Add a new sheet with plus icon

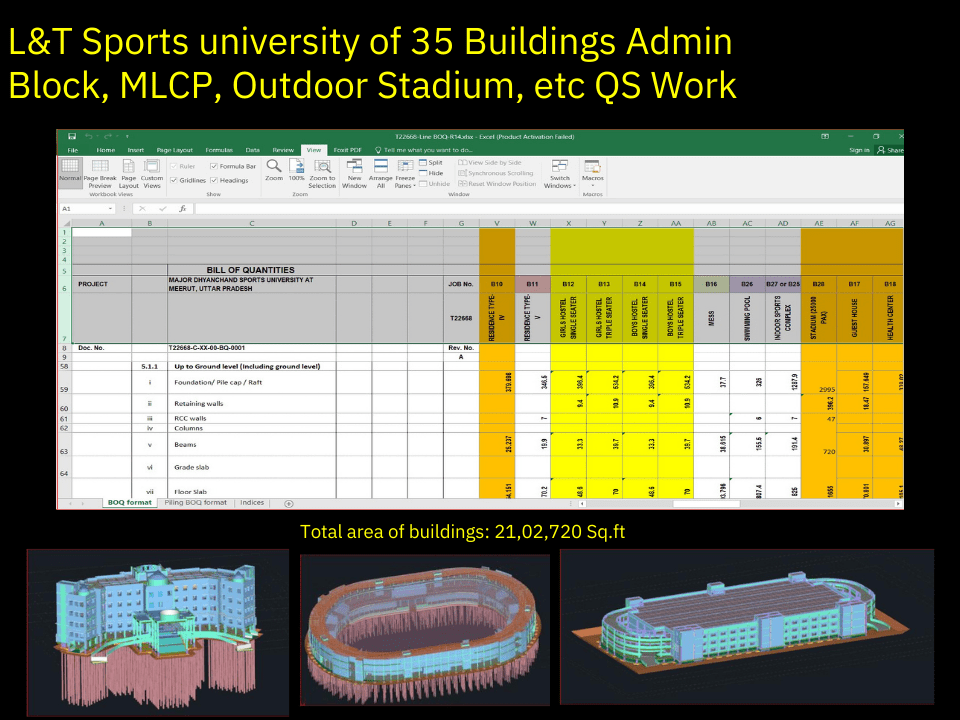click(289, 503)
